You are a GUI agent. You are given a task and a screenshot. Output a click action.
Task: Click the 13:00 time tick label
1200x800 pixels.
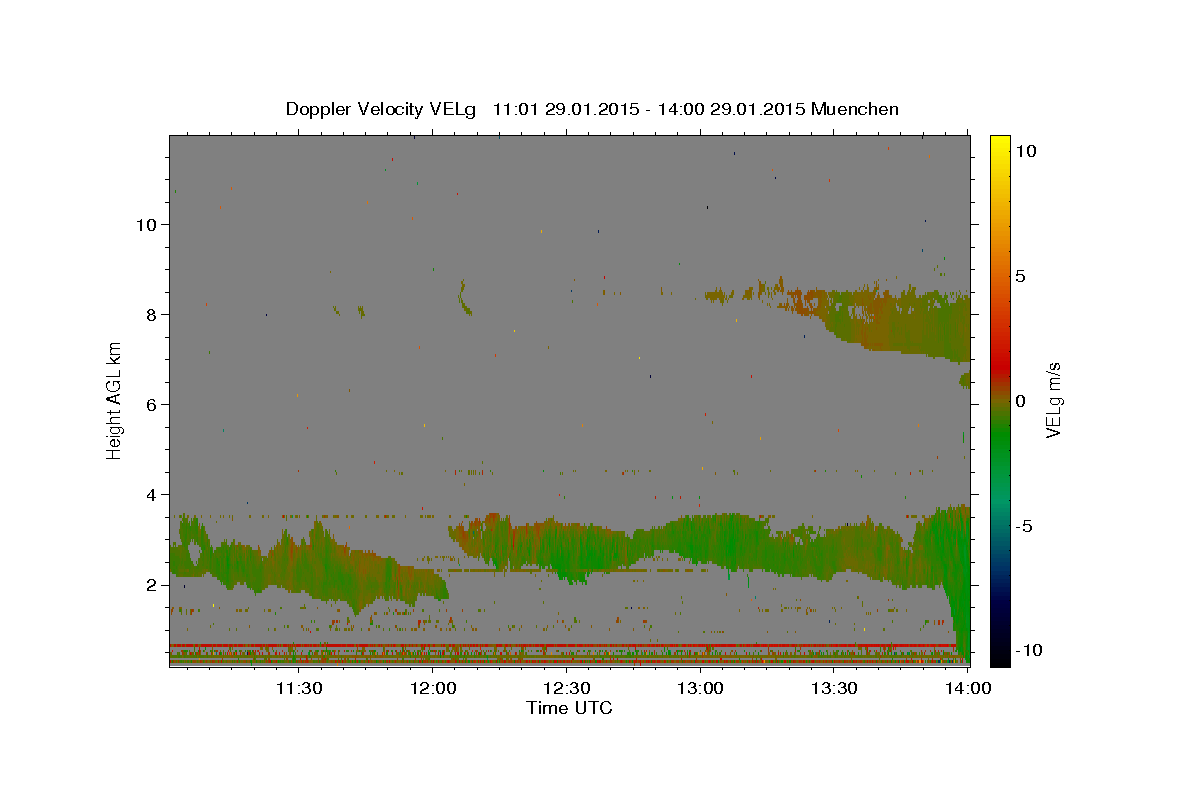click(x=701, y=688)
